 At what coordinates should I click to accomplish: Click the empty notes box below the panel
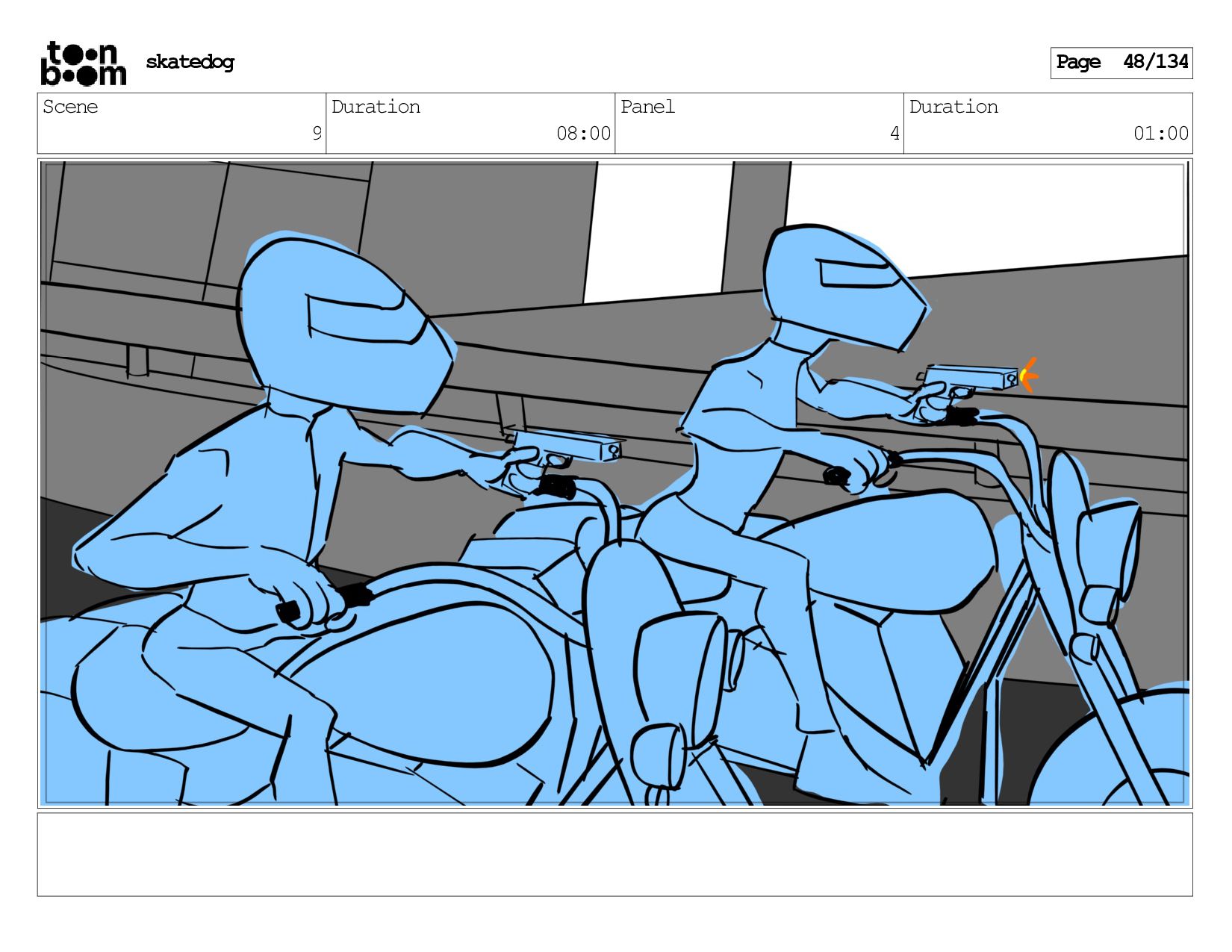615,854
